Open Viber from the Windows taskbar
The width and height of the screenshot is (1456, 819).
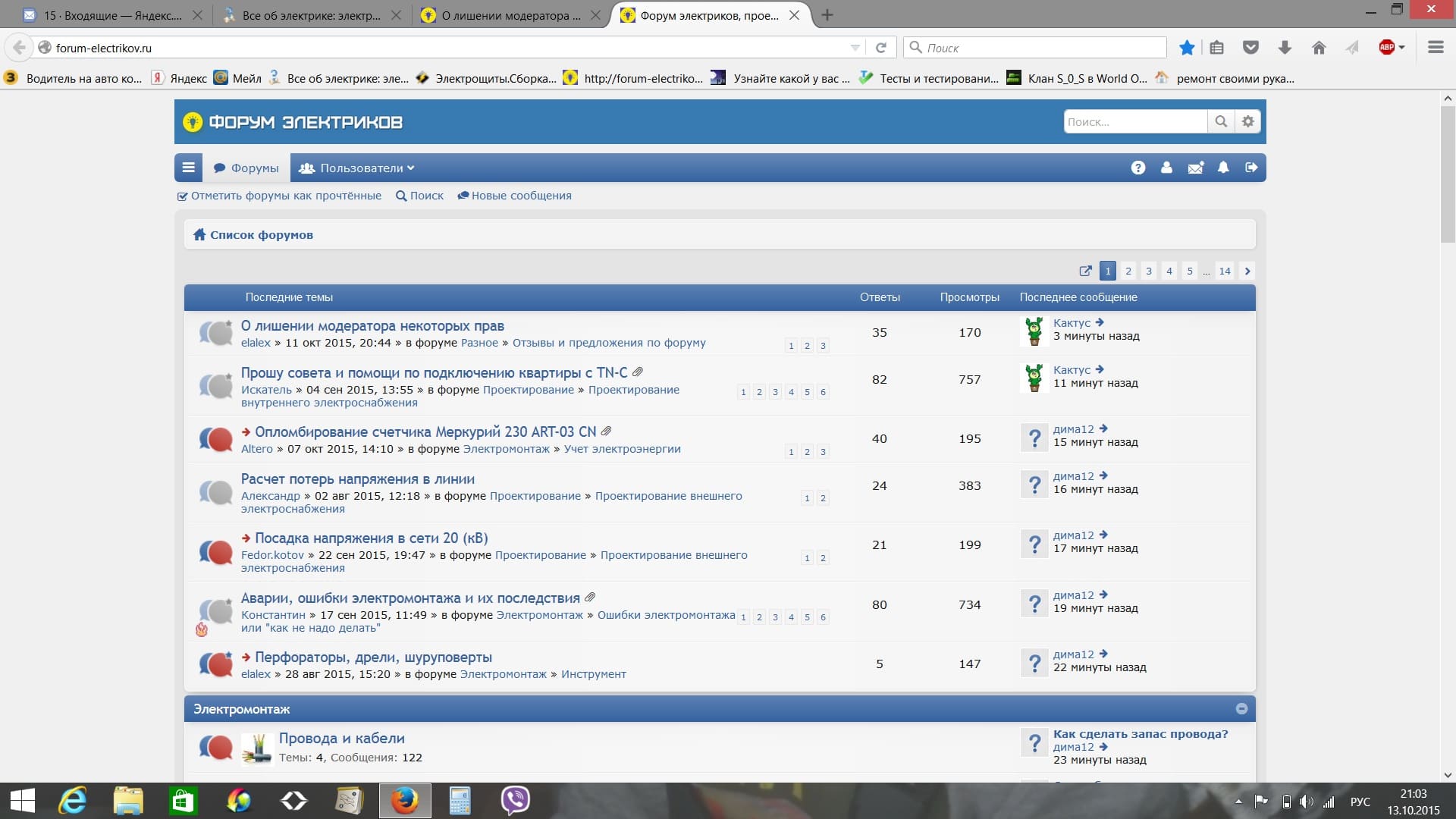pyautogui.click(x=515, y=800)
